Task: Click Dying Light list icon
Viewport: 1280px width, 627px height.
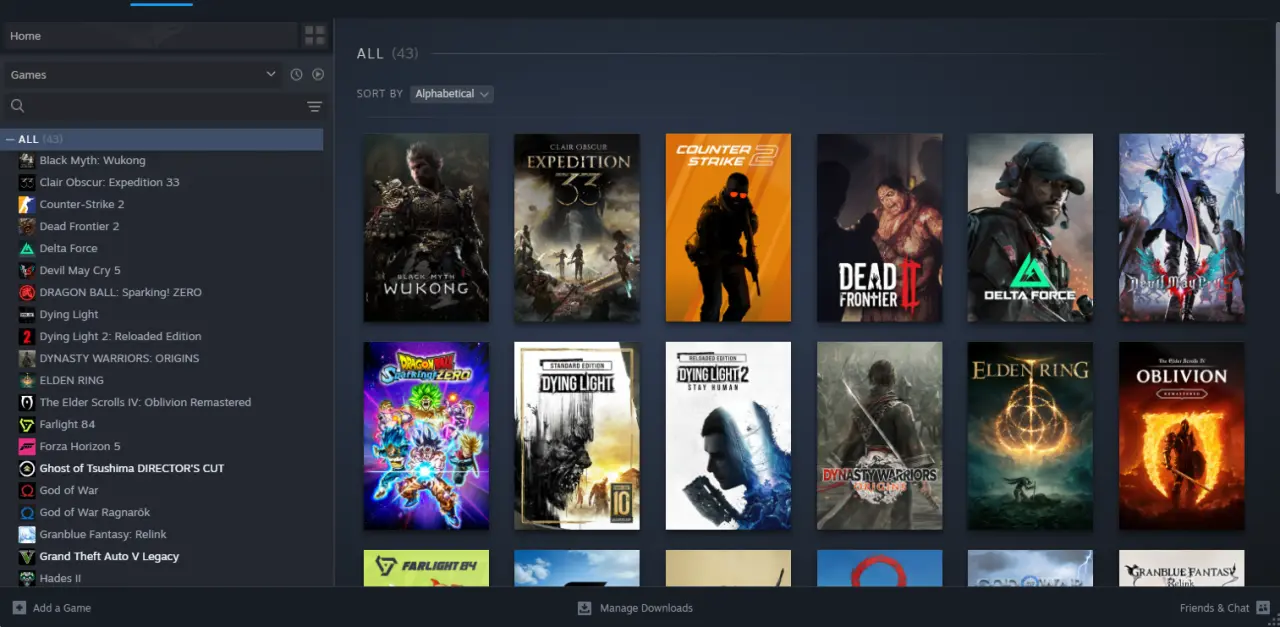Action: click(x=27, y=314)
